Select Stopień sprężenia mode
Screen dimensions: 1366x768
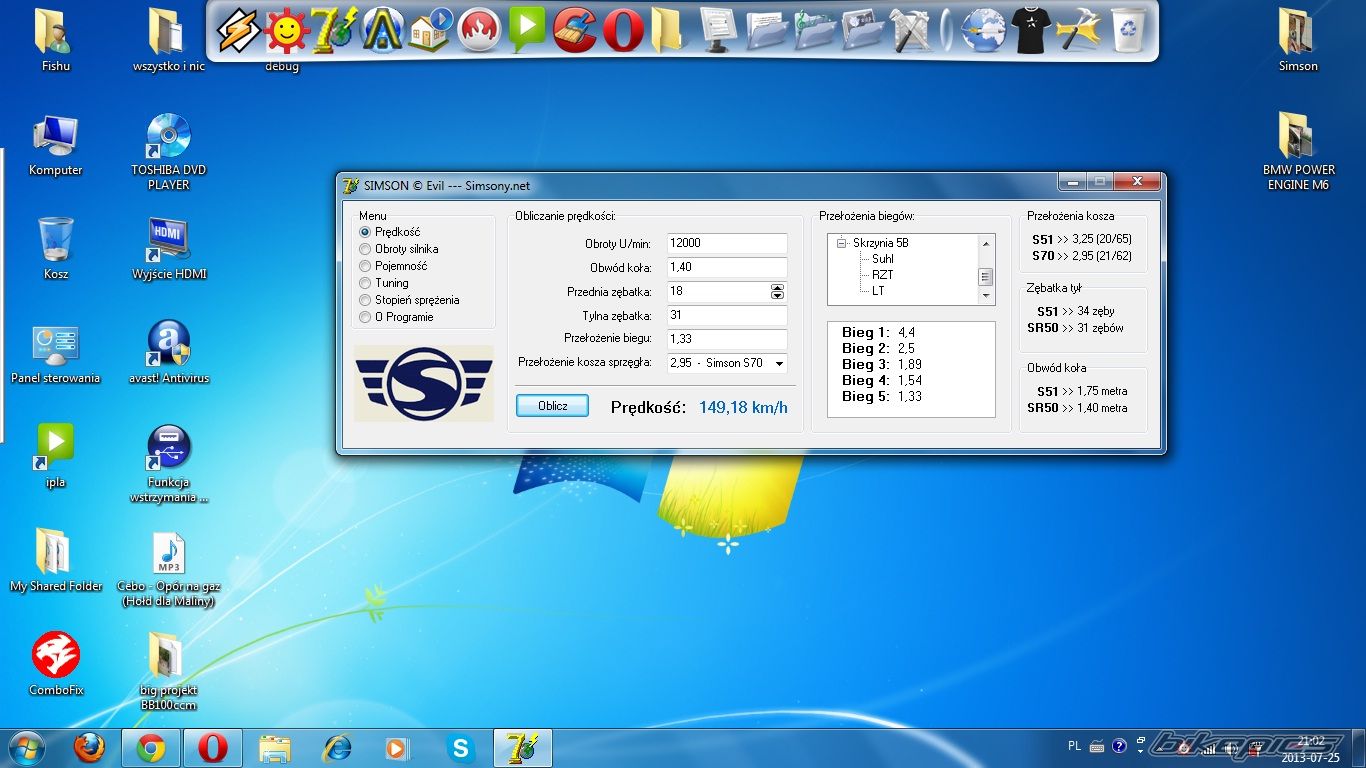coord(409,300)
